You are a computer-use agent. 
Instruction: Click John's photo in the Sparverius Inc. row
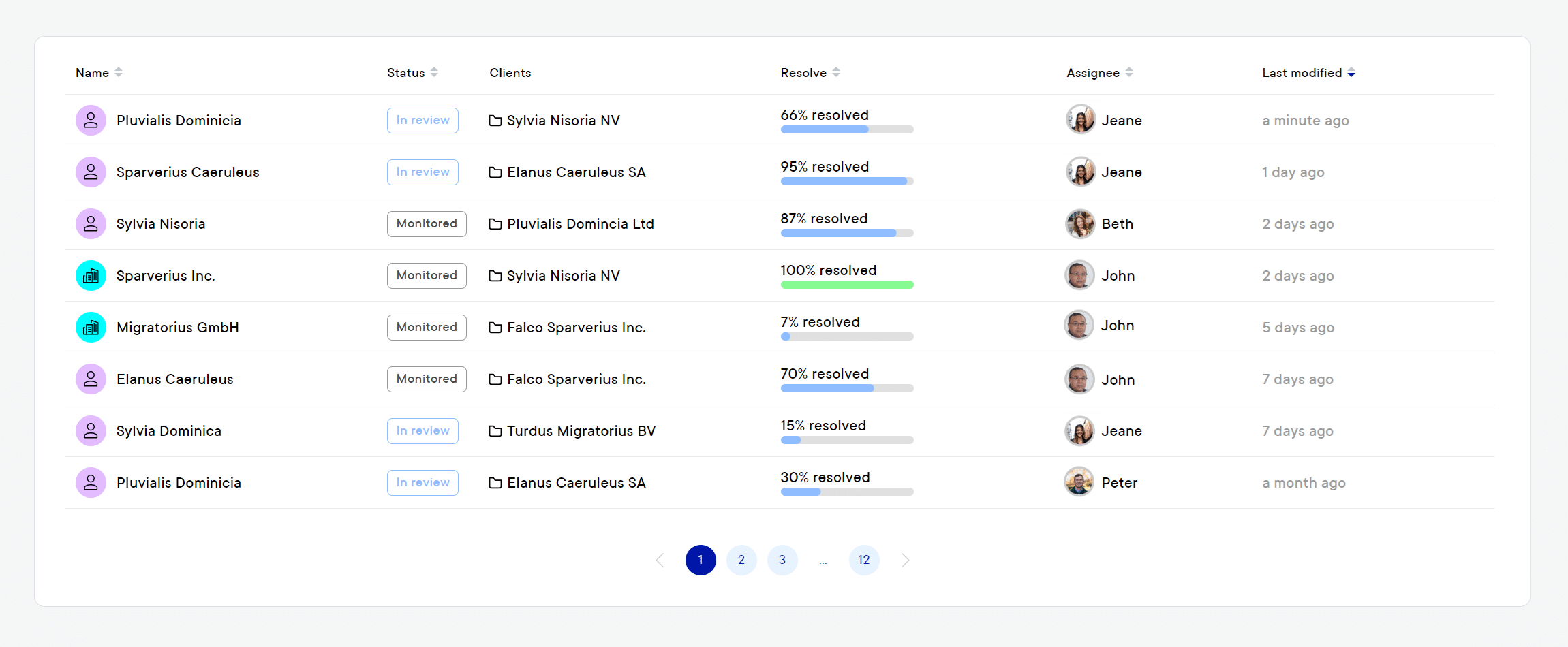click(x=1079, y=275)
